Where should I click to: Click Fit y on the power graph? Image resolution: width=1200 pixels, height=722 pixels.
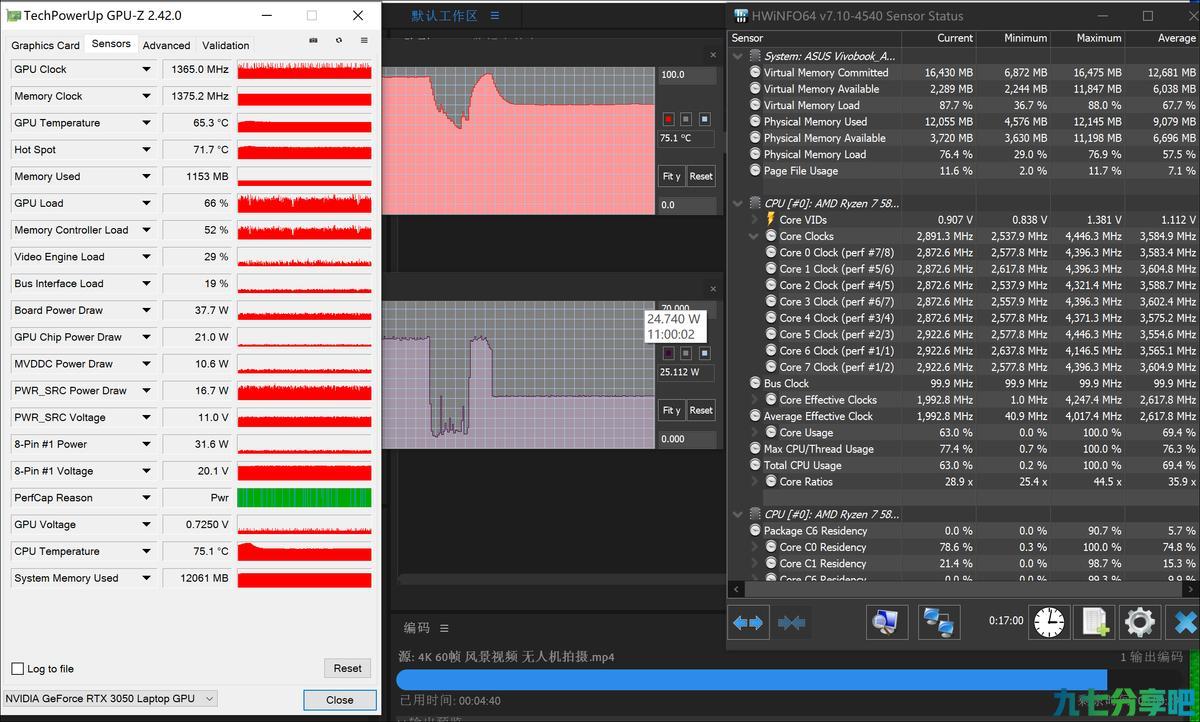point(672,410)
